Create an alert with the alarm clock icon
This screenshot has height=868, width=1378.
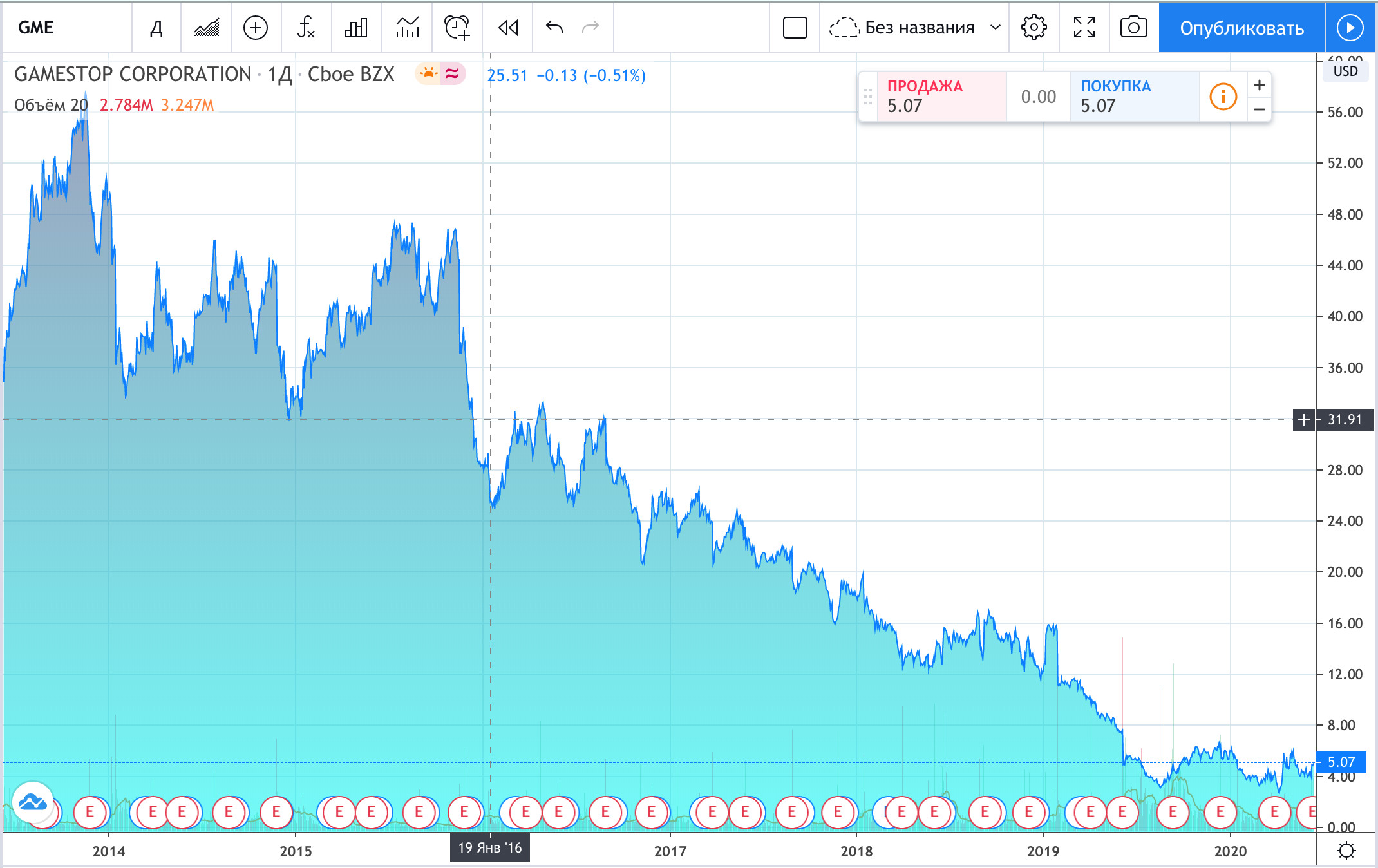click(x=457, y=28)
